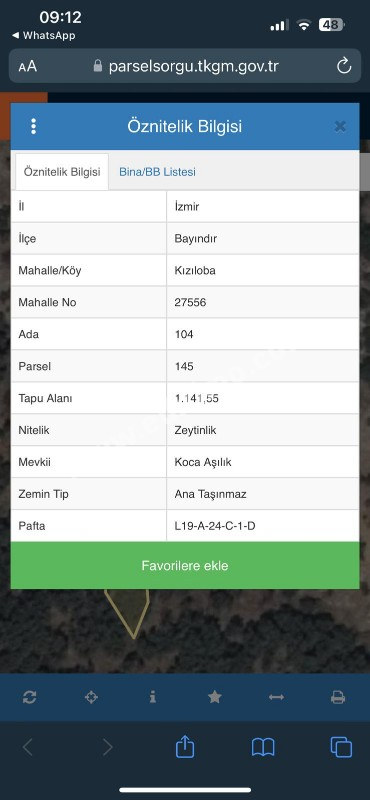This screenshot has width=370, height=800.
Task: Tap Safari back navigation arrow
Action: (28, 747)
